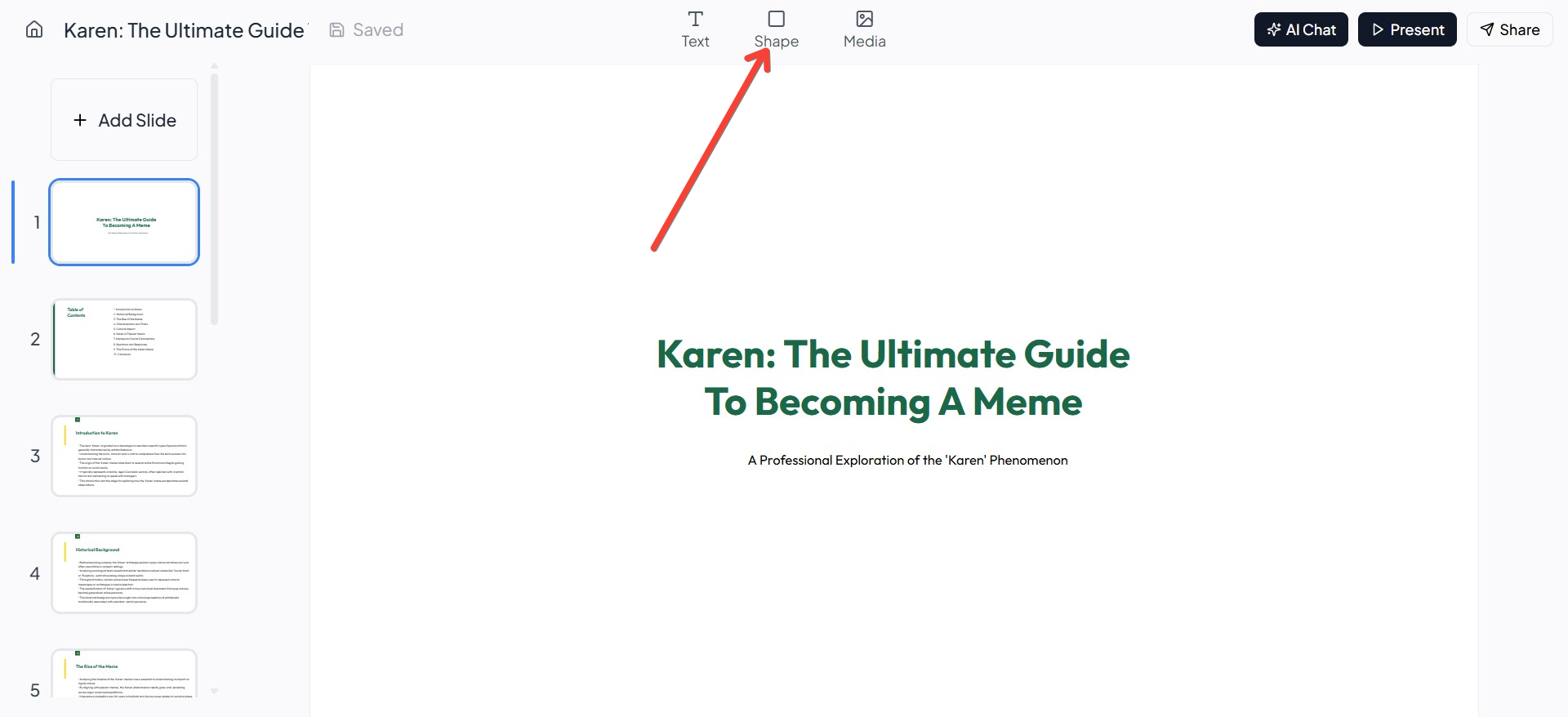Viewport: 1568px width, 717px height.
Task: Go to the home icon
Action: click(x=34, y=29)
